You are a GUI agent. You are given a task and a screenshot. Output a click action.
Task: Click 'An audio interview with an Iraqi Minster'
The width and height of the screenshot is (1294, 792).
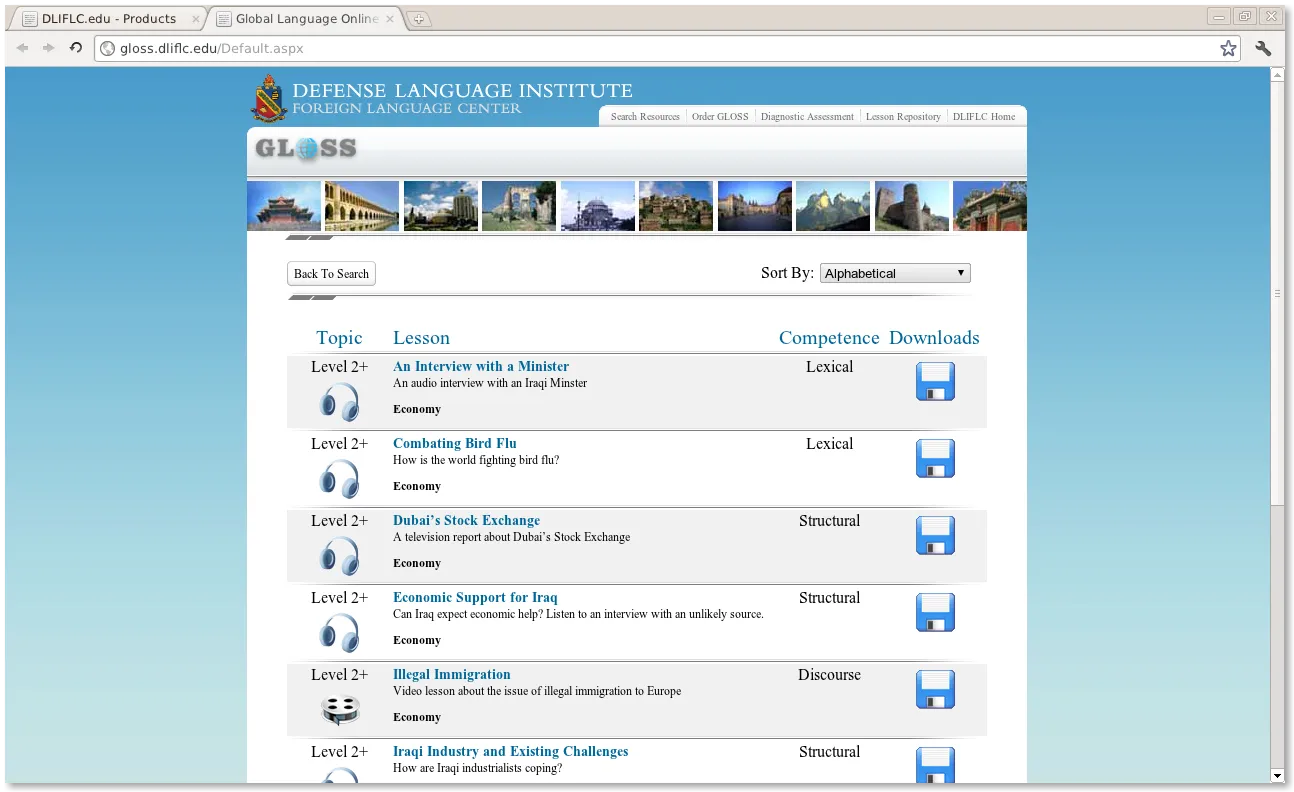tap(490, 384)
